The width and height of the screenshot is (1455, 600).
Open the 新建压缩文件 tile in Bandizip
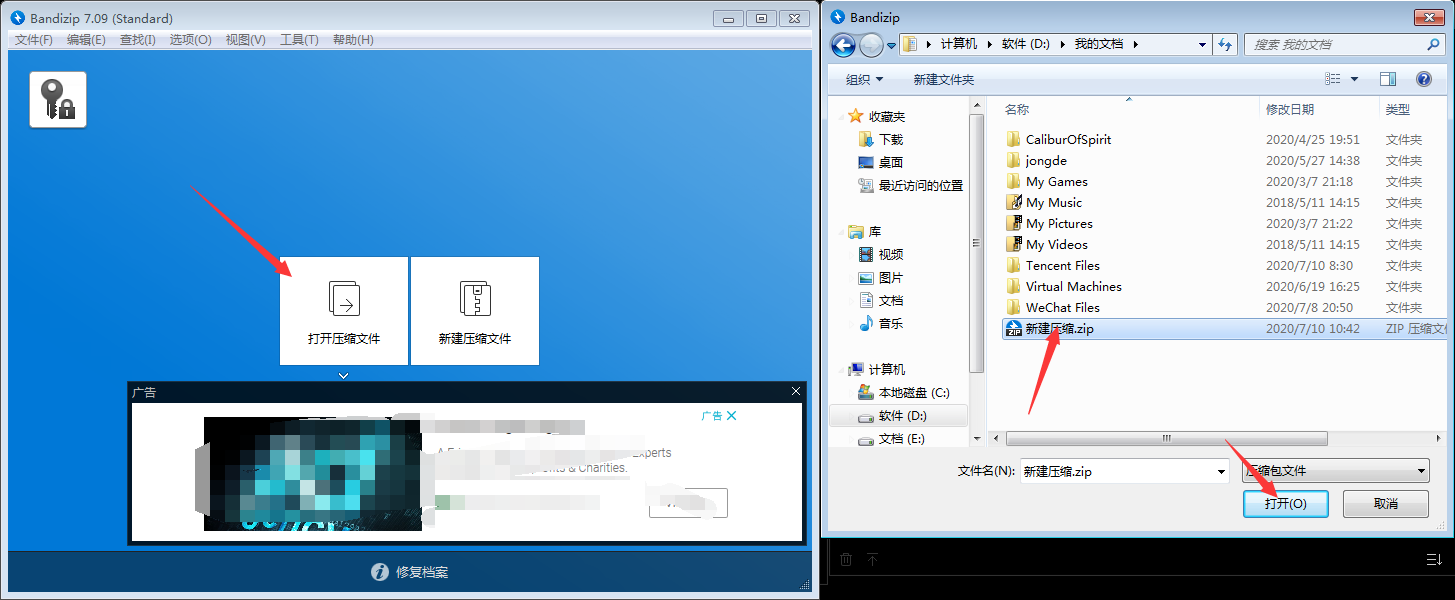pos(475,311)
